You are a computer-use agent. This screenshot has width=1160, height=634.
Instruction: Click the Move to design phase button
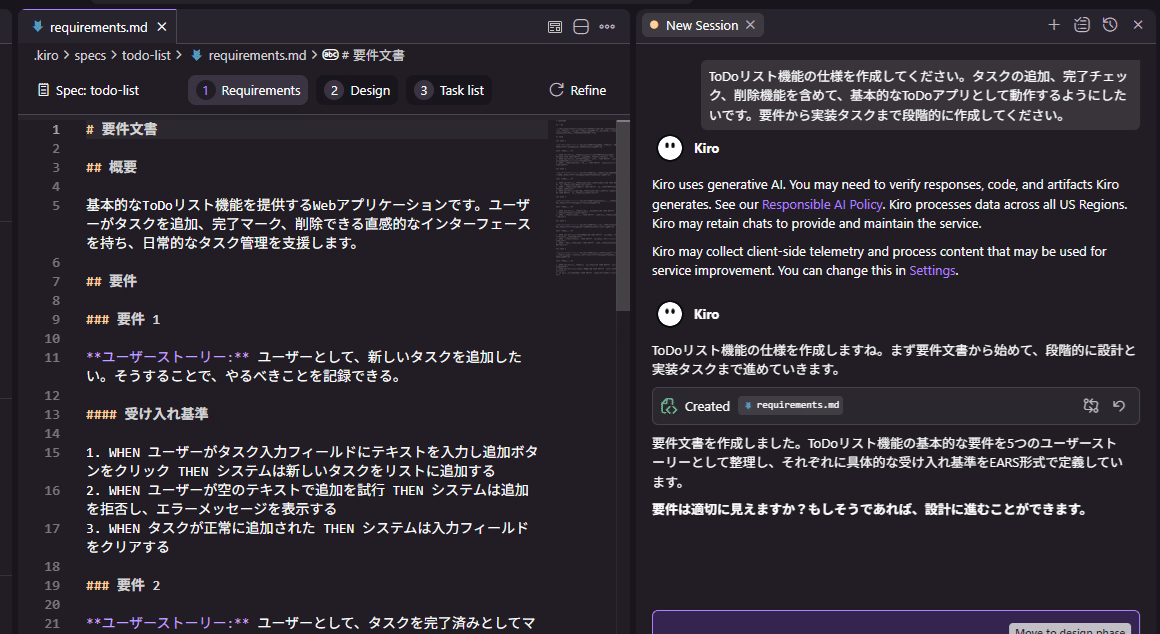[1071, 629]
